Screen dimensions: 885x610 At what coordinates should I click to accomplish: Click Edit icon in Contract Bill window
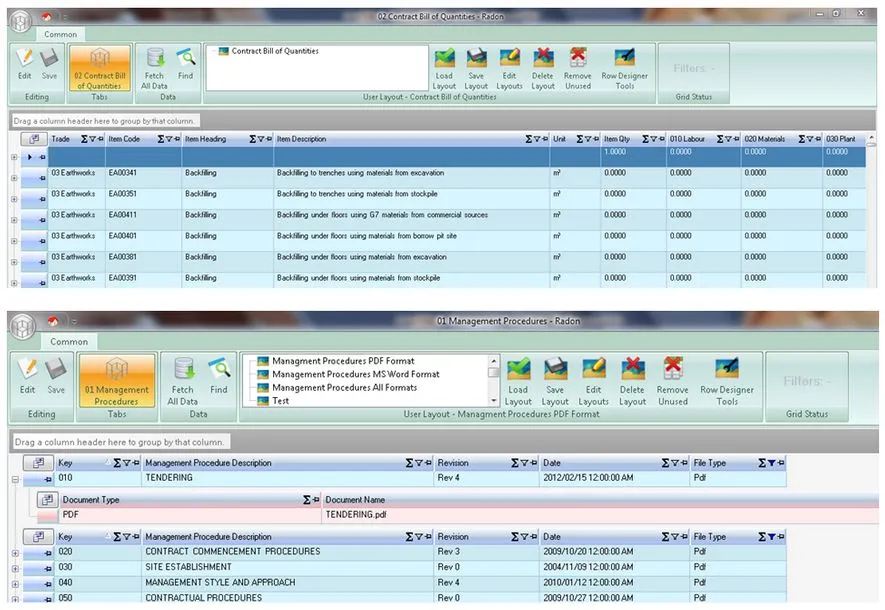pyautogui.click(x=24, y=64)
